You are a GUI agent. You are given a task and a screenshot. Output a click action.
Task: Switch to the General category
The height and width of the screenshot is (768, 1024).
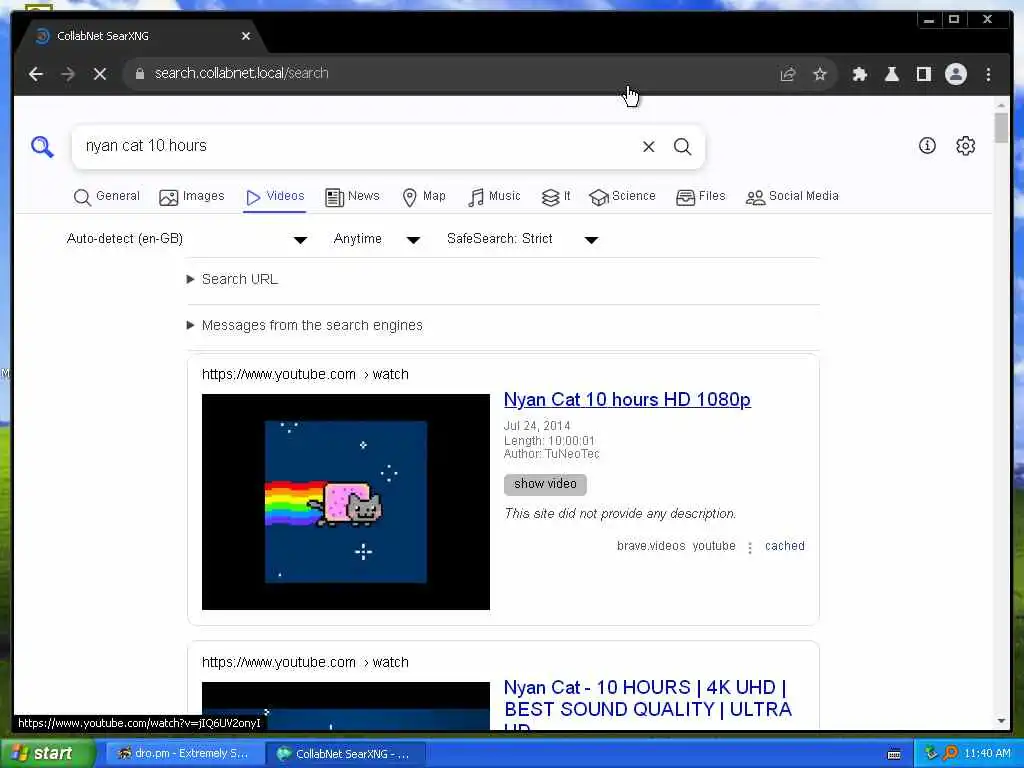click(106, 197)
